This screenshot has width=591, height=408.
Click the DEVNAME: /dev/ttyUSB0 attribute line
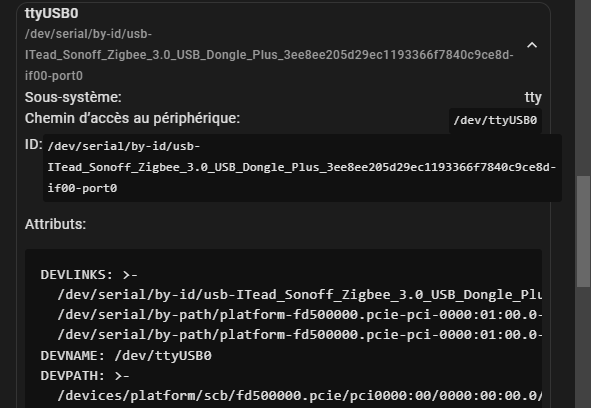[126, 355]
